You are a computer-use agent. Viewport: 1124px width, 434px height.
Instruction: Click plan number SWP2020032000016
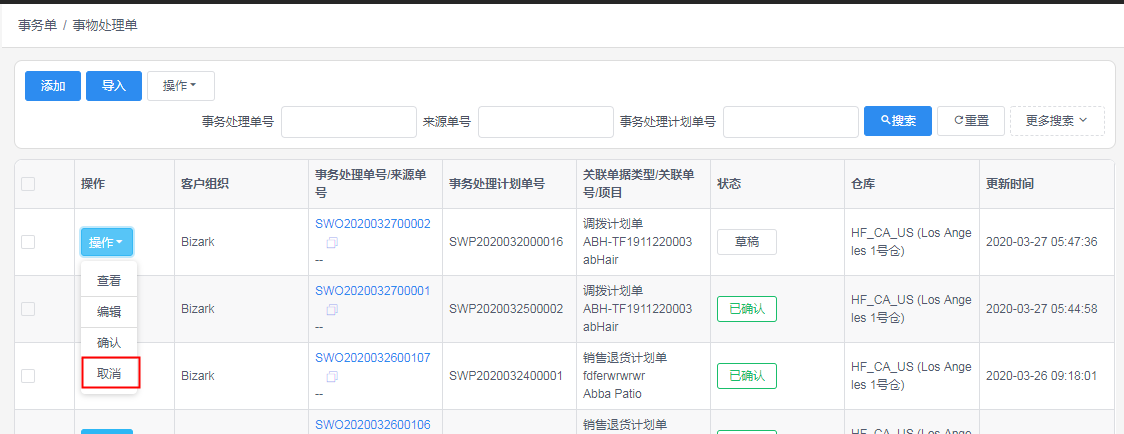coord(506,242)
